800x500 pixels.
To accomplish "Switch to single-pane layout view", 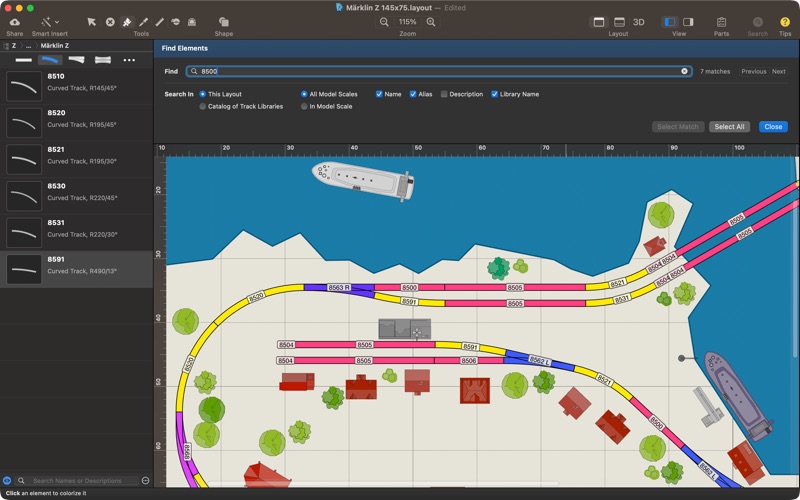I will pyautogui.click(x=599, y=22).
